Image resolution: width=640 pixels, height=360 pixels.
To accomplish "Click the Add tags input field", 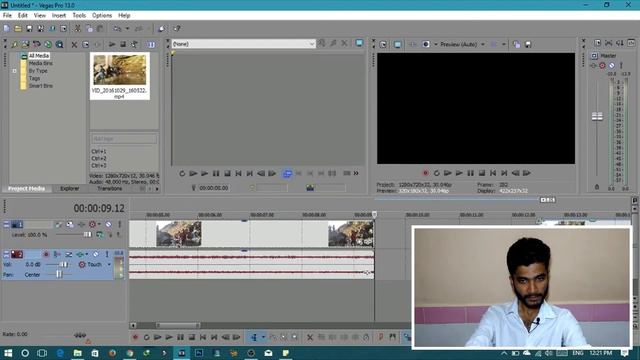I will pyautogui.click(x=124, y=139).
